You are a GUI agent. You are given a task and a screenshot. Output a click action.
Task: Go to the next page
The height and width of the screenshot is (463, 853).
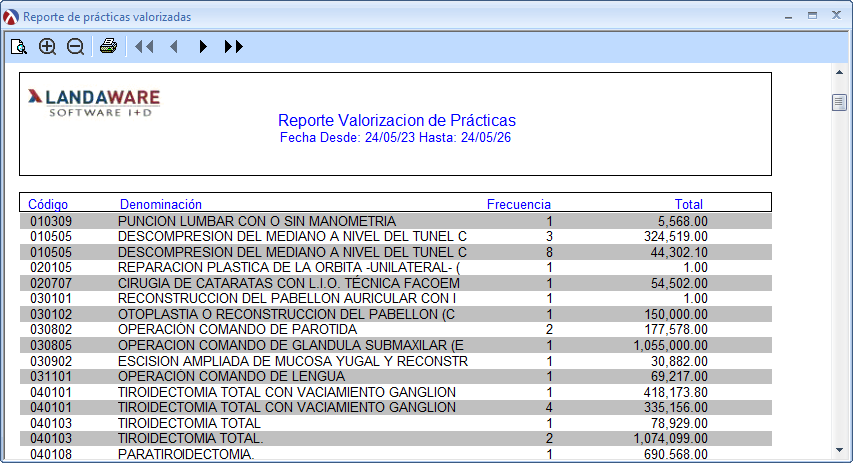click(203, 47)
